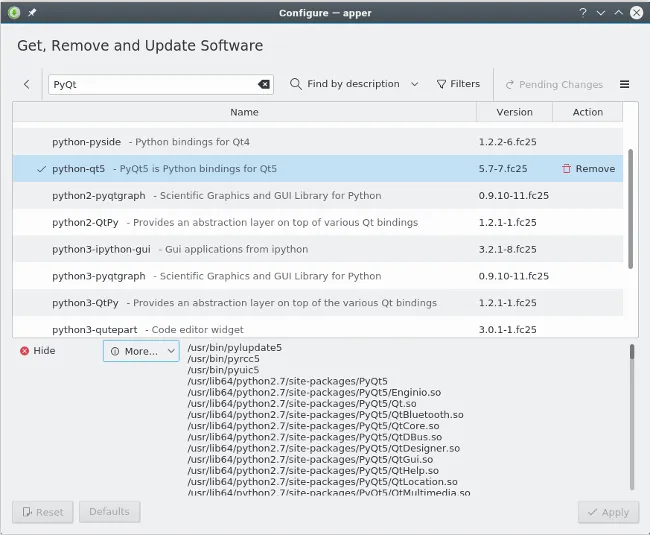Click into the package search field
Viewport: 650px width, 535px height.
click(150, 85)
